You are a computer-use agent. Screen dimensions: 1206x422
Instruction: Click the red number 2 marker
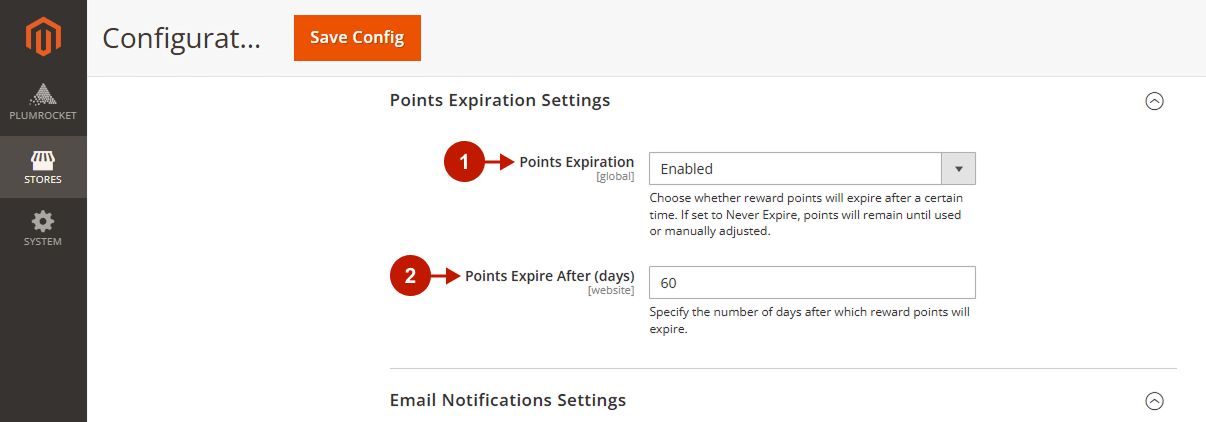click(x=410, y=277)
